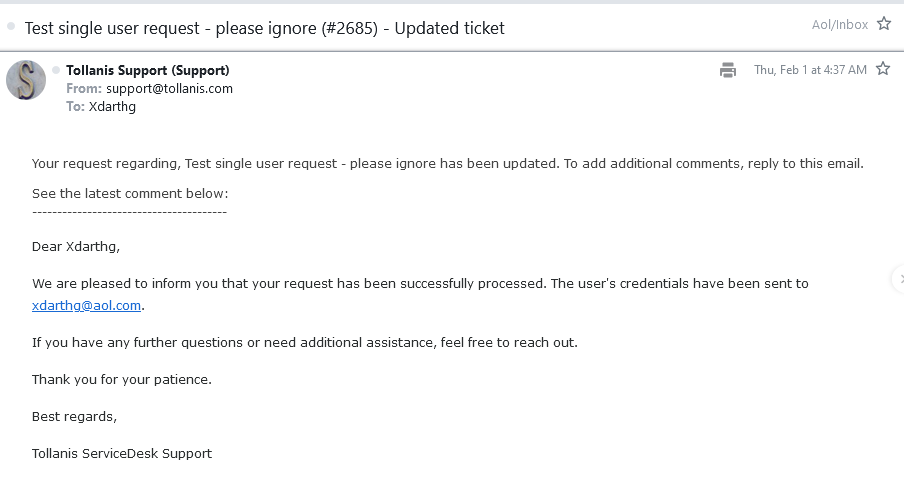Toggle the status dot beside sender name
Screen dimensions: 904x483
(x=57, y=70)
